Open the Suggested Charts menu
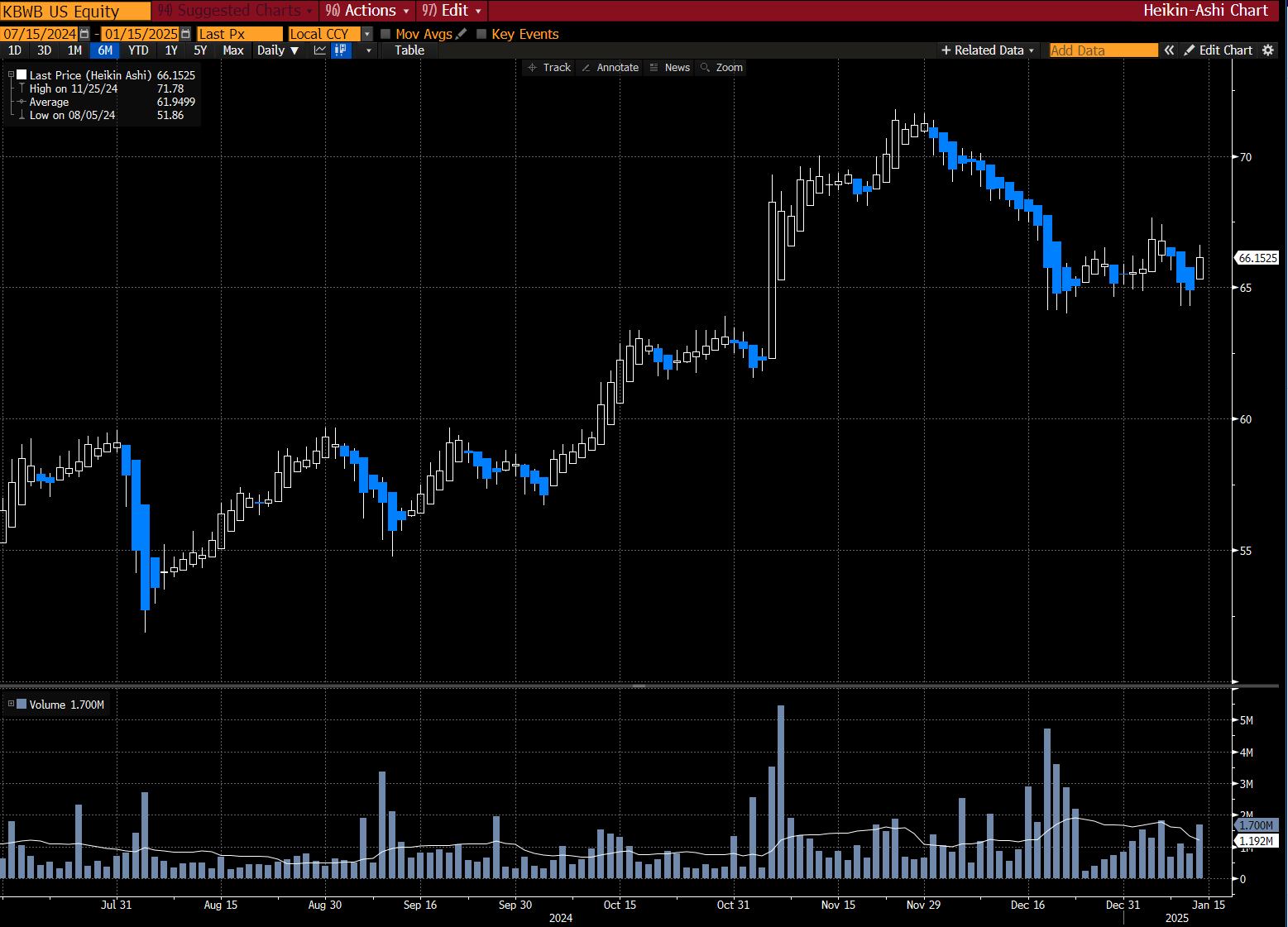The height and width of the screenshot is (927, 1288). [x=237, y=11]
